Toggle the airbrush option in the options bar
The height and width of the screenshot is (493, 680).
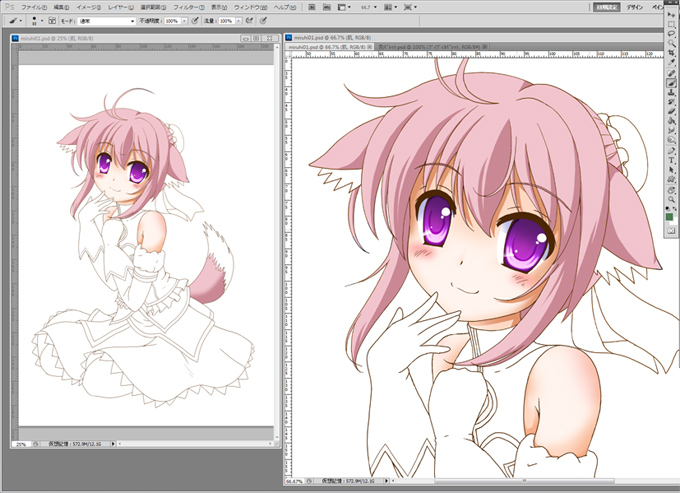point(248,20)
